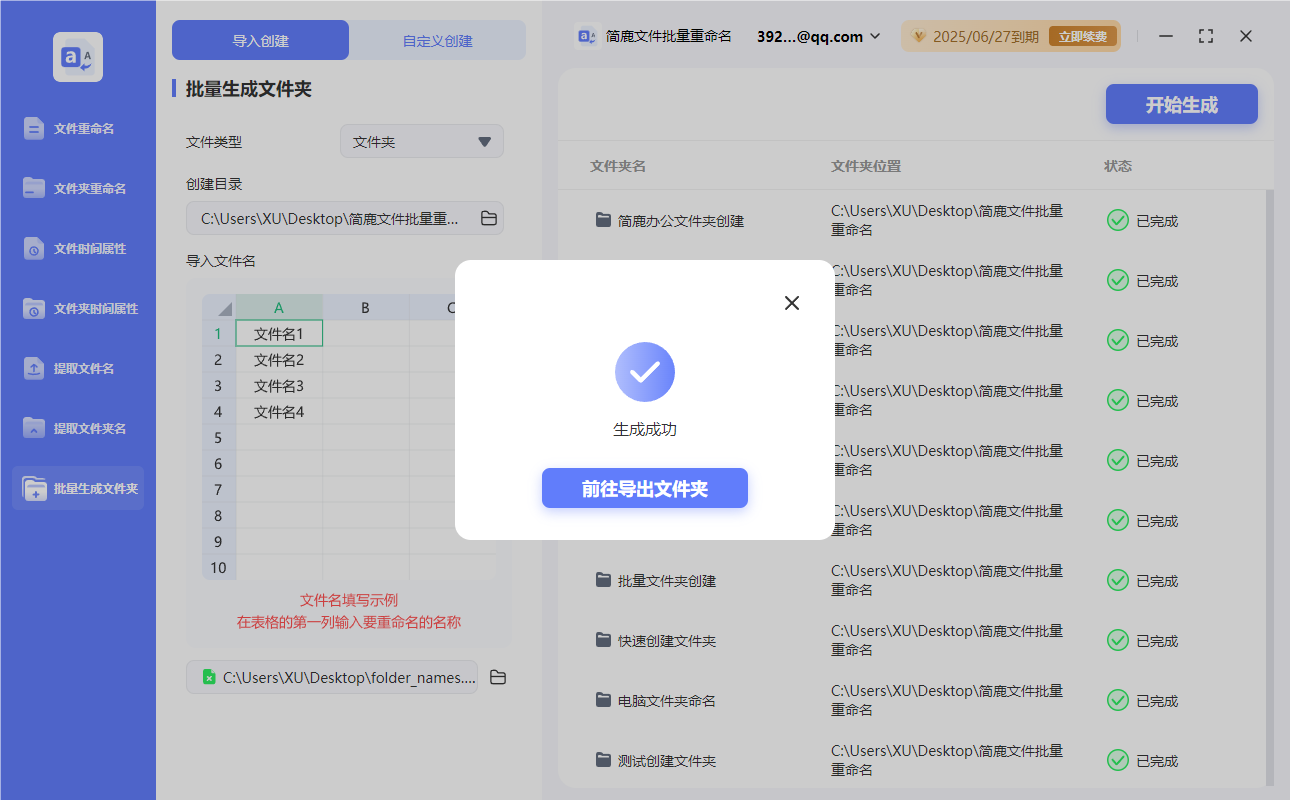
Task: Click the app logo at sidebar top
Action: tap(77, 56)
